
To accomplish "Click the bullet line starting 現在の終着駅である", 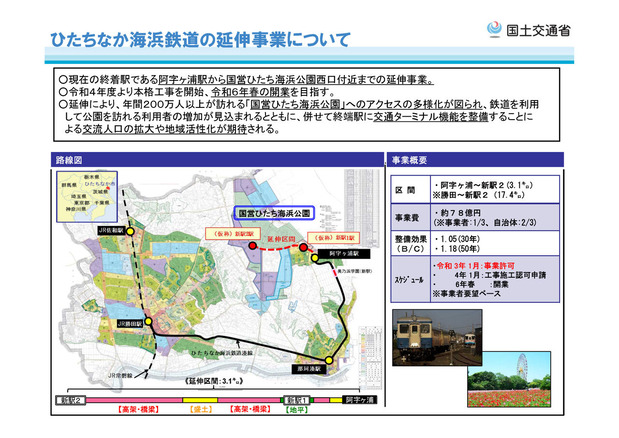I will [x=246, y=80].
